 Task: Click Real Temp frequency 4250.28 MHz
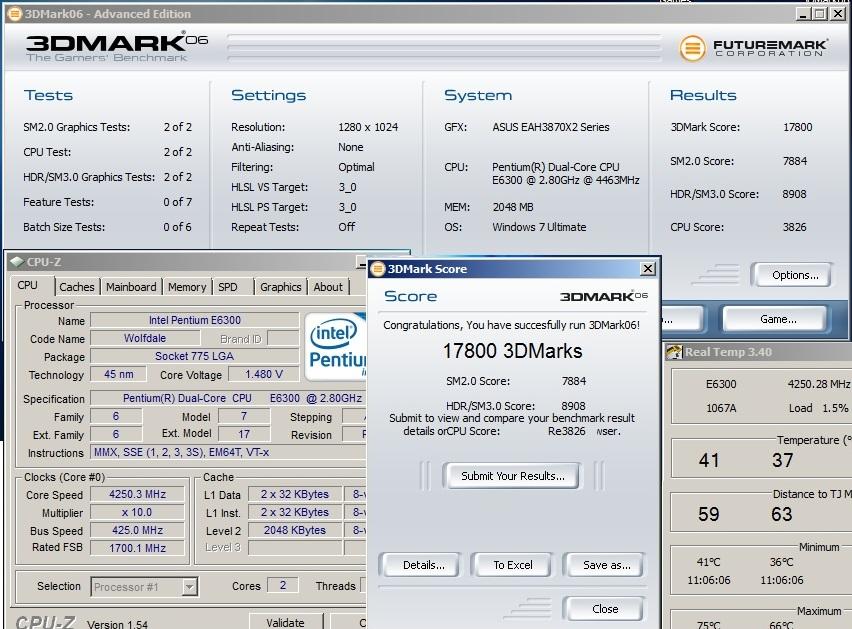[818, 384]
